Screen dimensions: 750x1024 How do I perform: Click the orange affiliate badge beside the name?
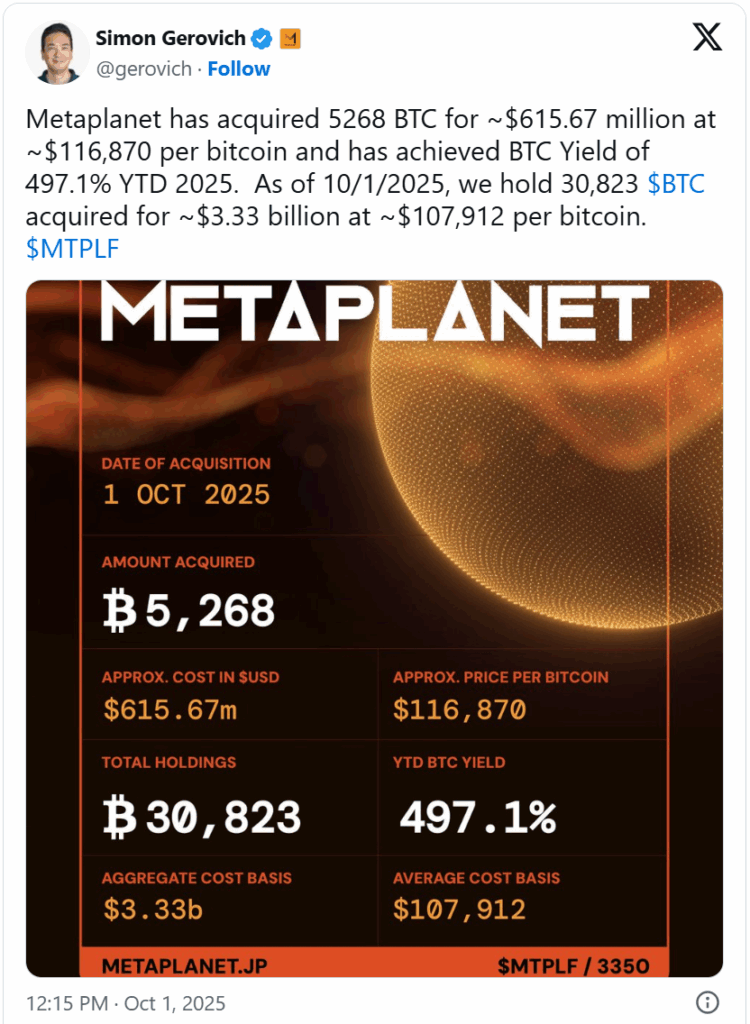click(289, 39)
